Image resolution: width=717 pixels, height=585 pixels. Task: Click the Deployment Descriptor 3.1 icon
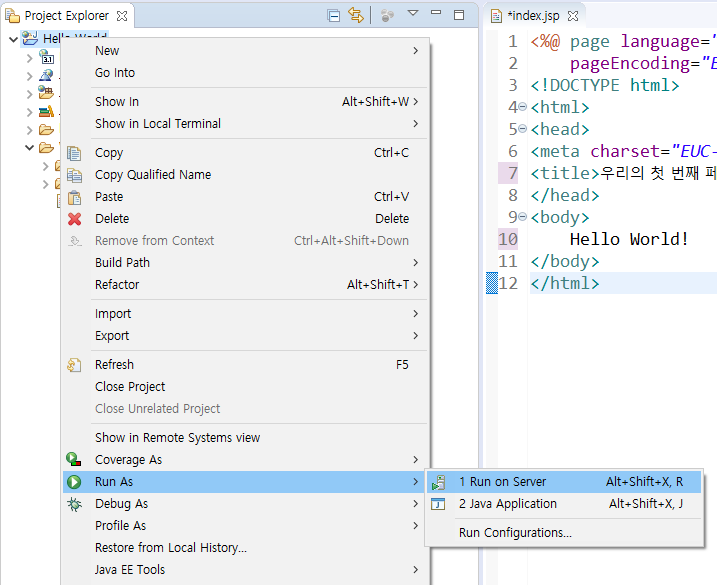coord(46,57)
